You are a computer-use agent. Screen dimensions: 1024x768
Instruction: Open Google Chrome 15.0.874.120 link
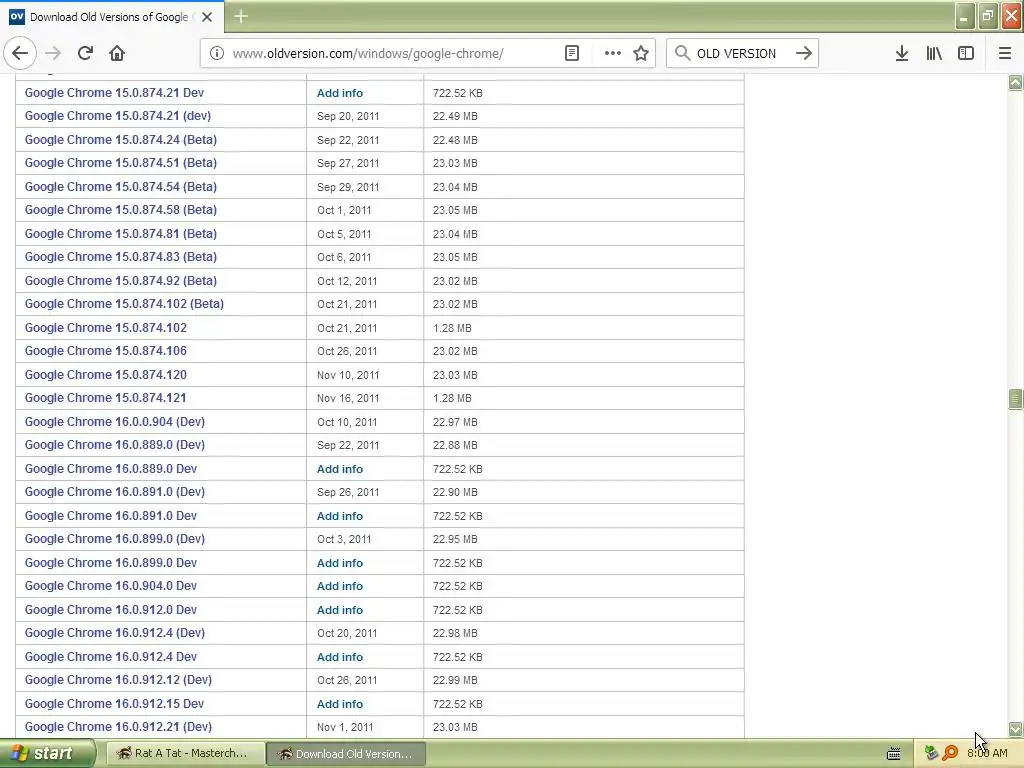click(x=106, y=375)
